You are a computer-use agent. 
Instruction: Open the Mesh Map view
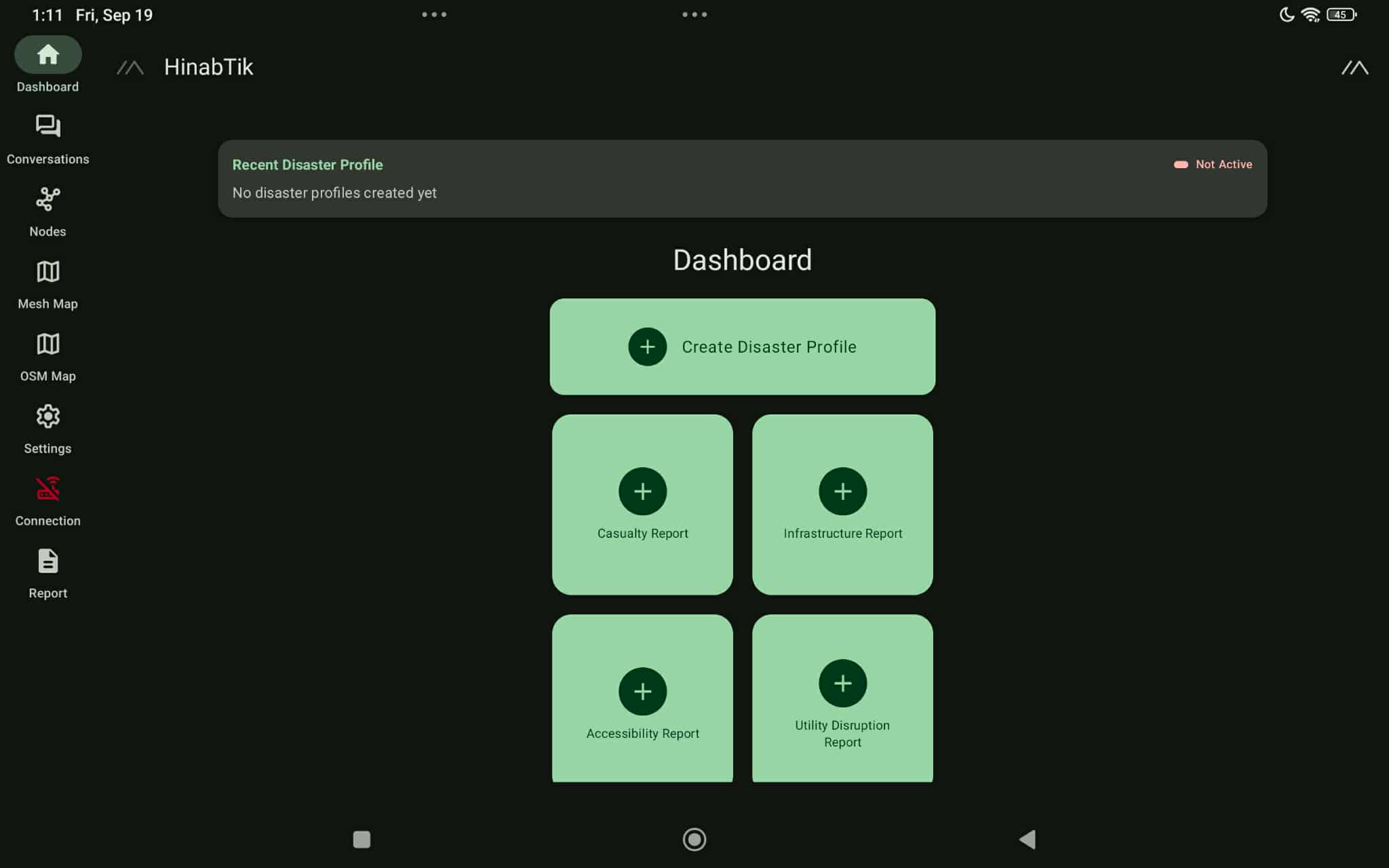click(x=47, y=272)
